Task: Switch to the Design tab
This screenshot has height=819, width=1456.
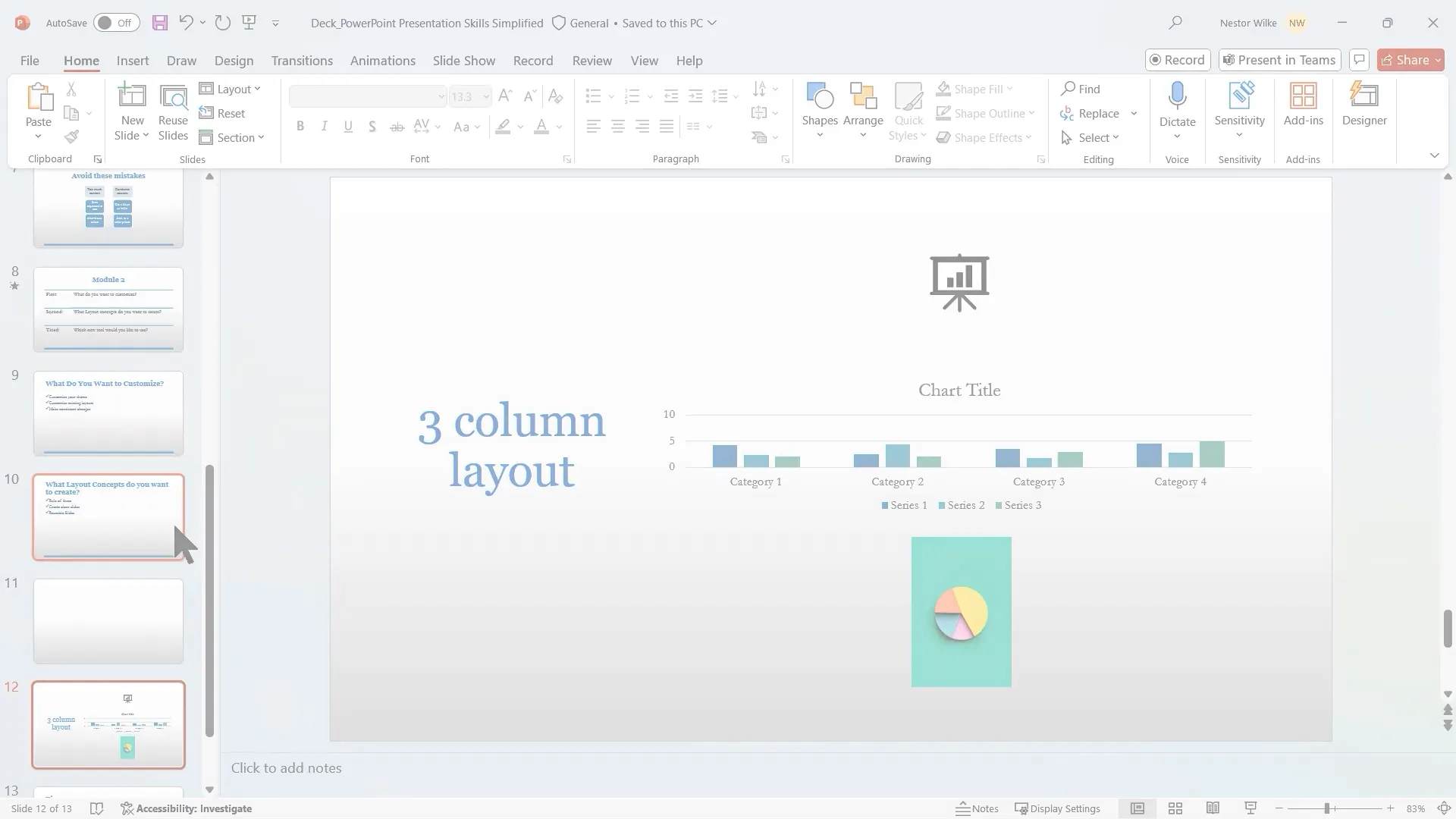Action: (x=234, y=61)
